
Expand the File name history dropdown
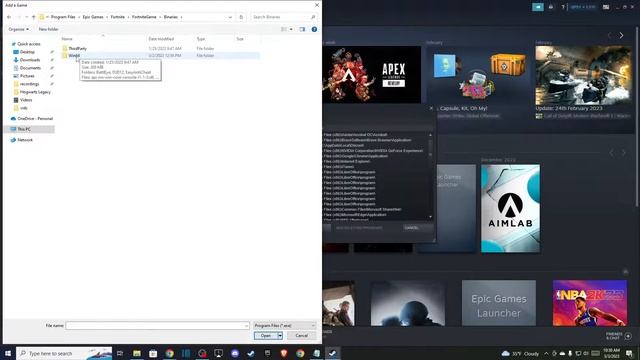(x=246, y=326)
